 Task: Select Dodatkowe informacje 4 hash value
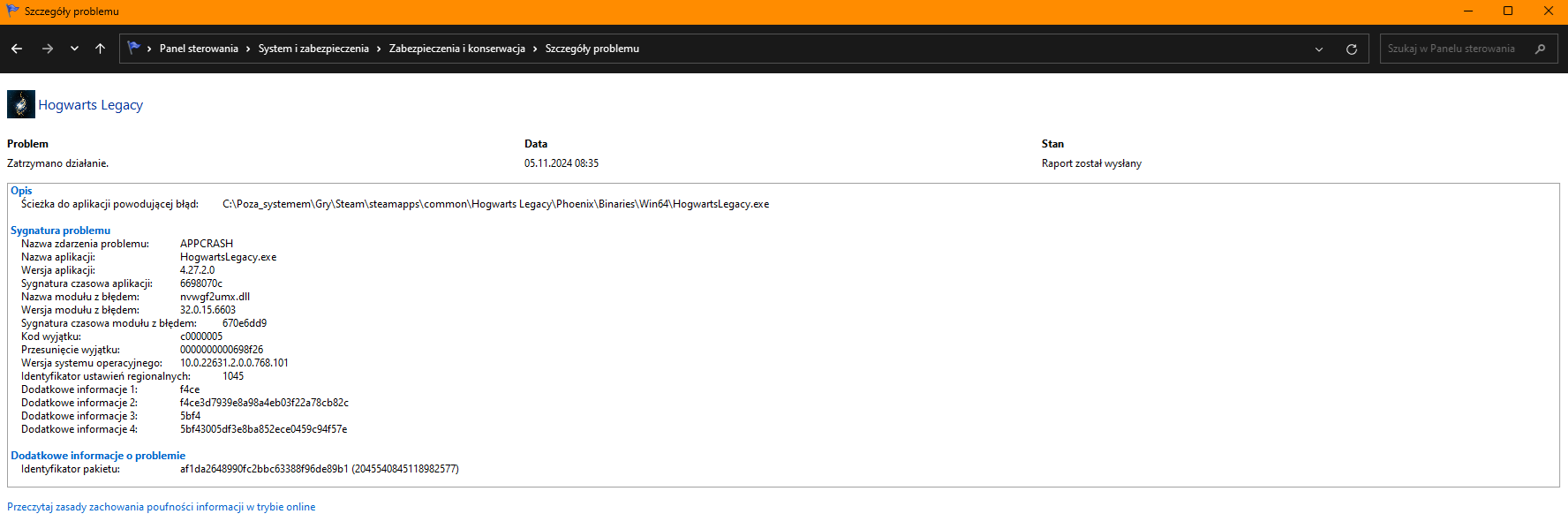tap(263, 429)
